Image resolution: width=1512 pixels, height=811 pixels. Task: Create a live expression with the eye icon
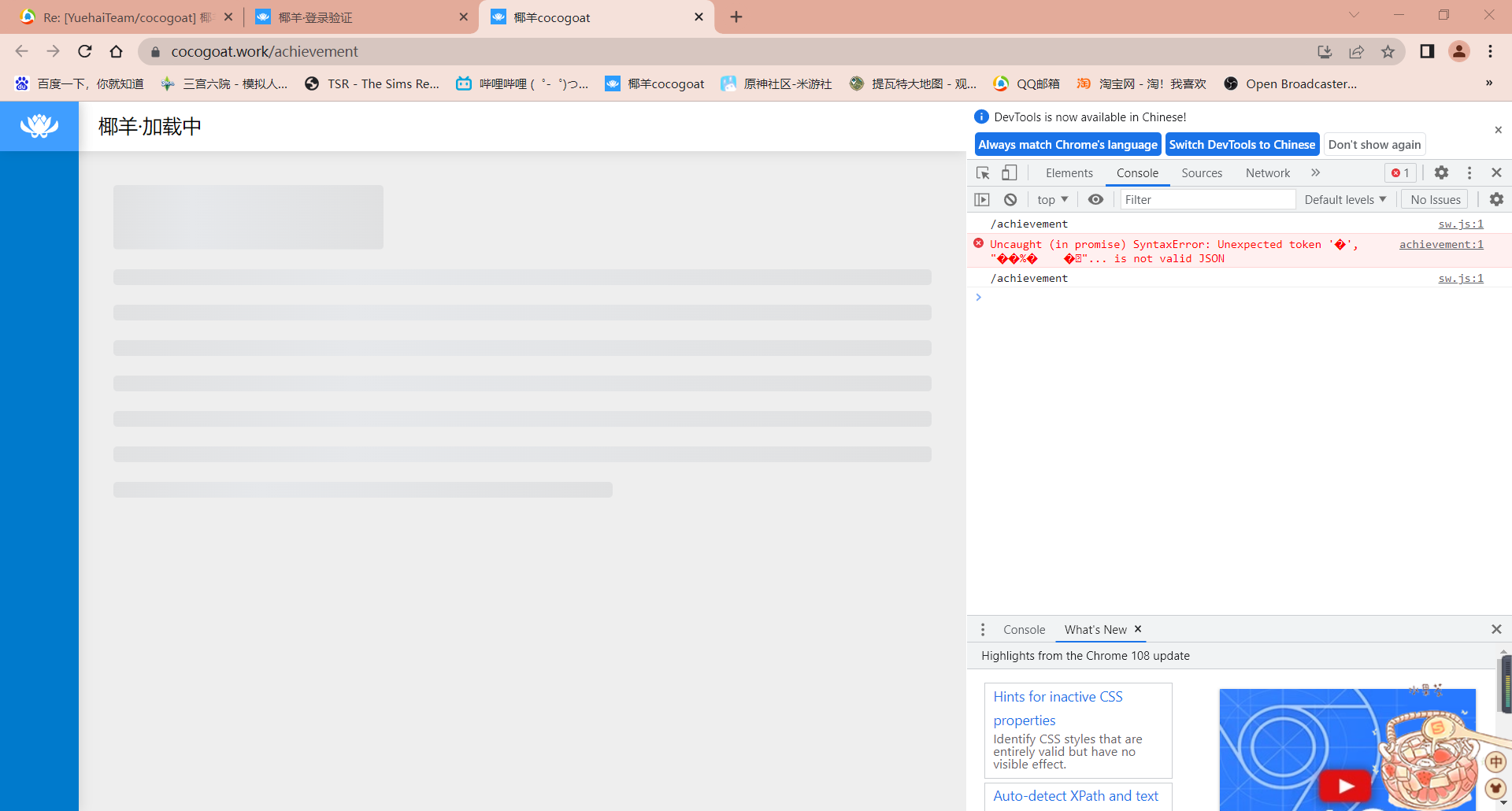pyautogui.click(x=1095, y=199)
